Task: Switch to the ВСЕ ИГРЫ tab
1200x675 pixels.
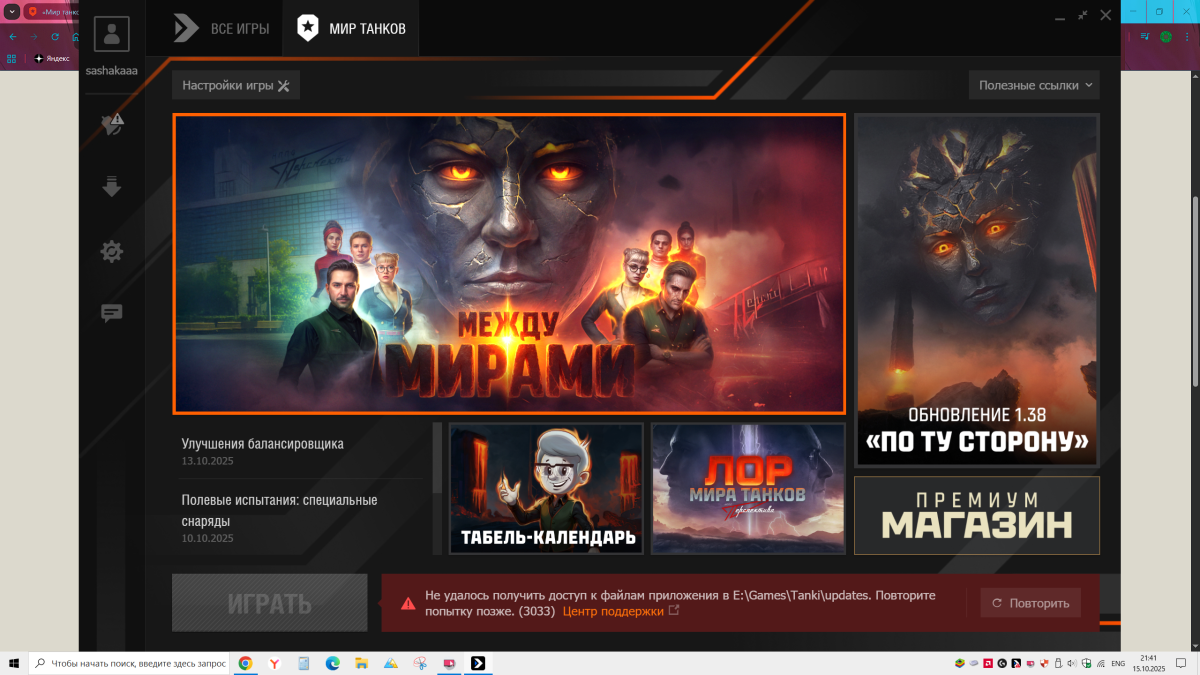Action: click(x=221, y=28)
